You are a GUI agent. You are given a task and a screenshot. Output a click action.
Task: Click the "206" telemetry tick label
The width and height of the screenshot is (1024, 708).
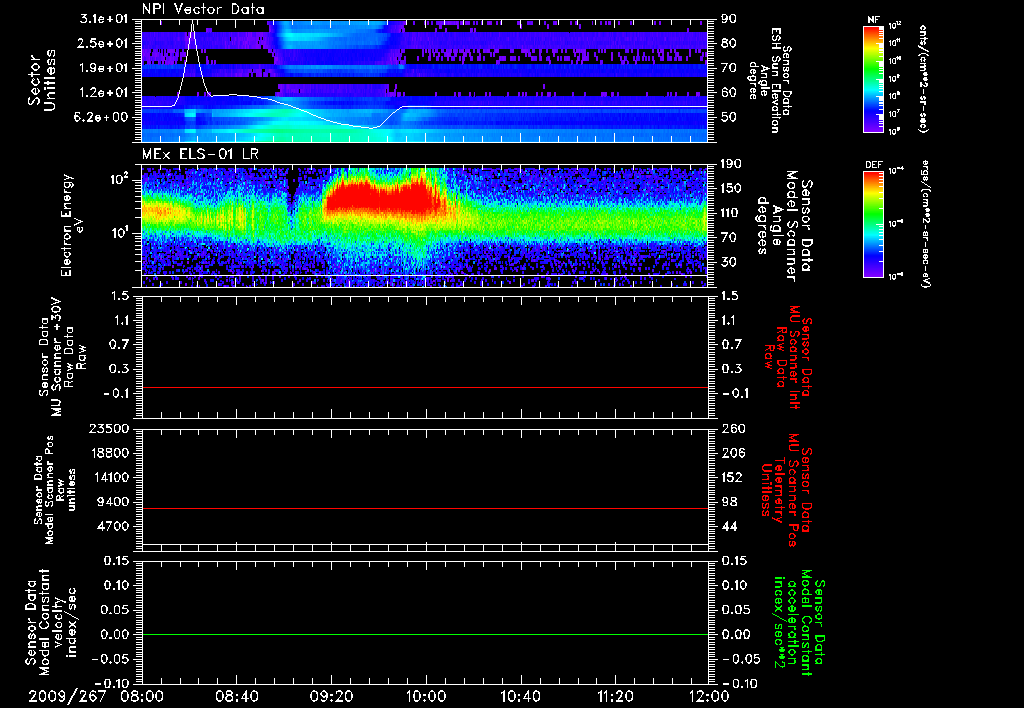click(x=732, y=453)
